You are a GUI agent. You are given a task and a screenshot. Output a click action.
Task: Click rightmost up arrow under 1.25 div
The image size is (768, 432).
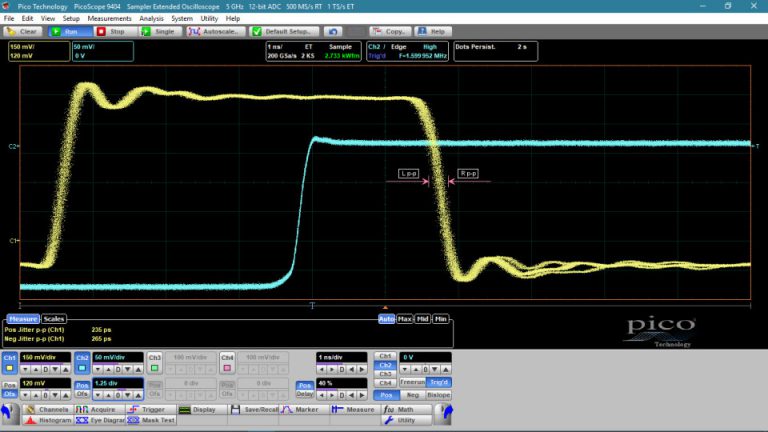click(x=138, y=395)
